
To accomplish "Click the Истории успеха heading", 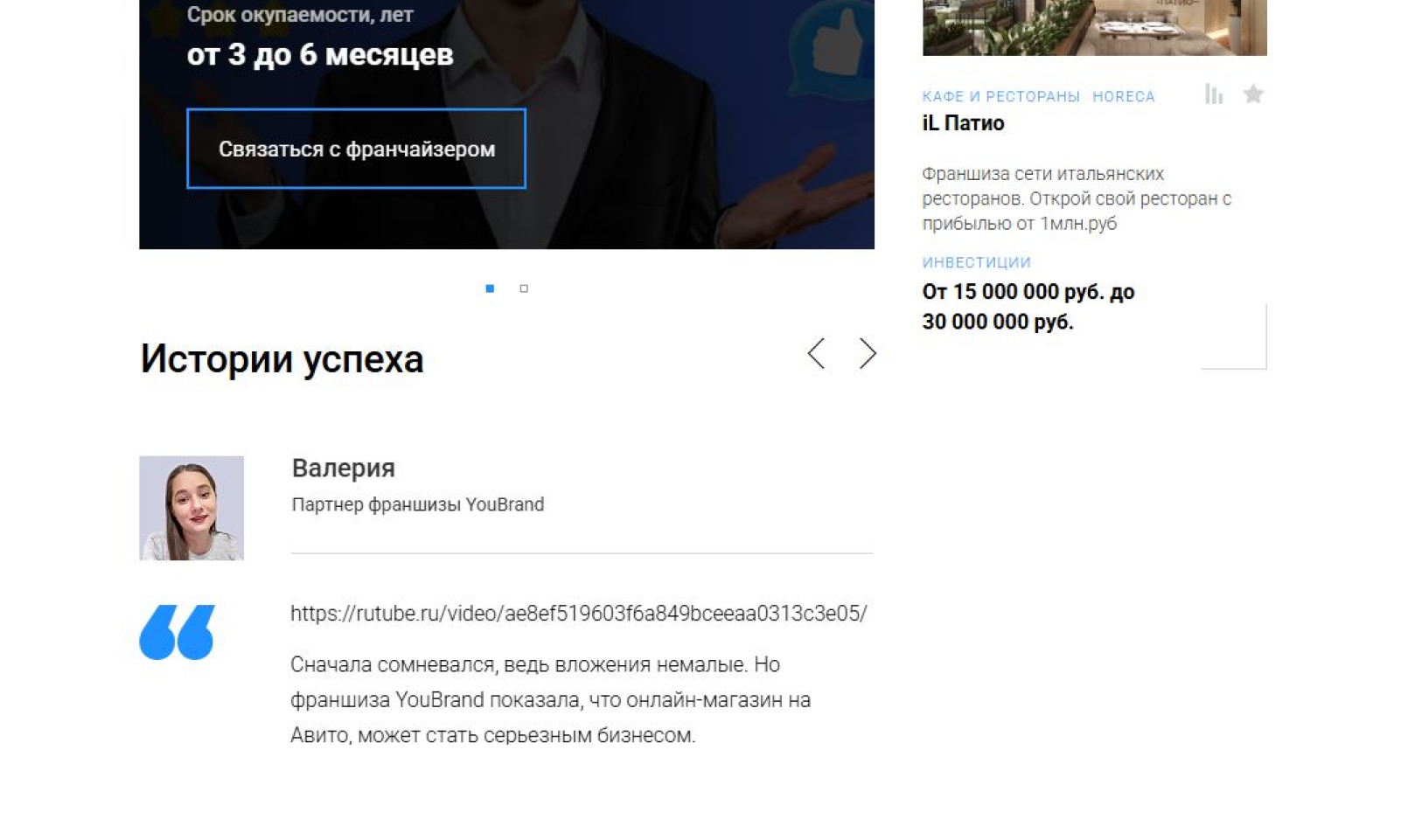I will tap(282, 359).
